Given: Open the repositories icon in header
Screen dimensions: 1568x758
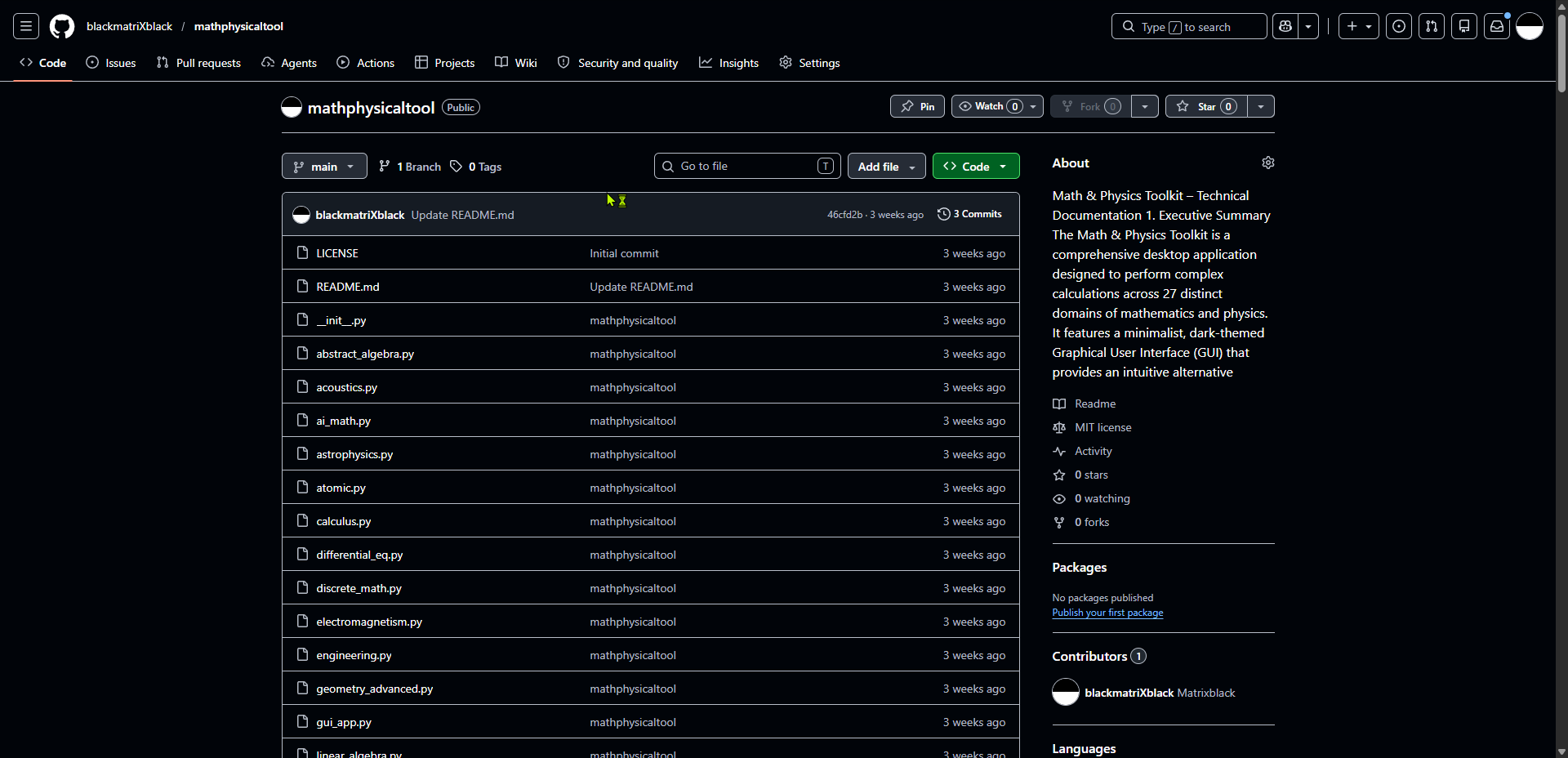Looking at the screenshot, I should coord(1464,26).
